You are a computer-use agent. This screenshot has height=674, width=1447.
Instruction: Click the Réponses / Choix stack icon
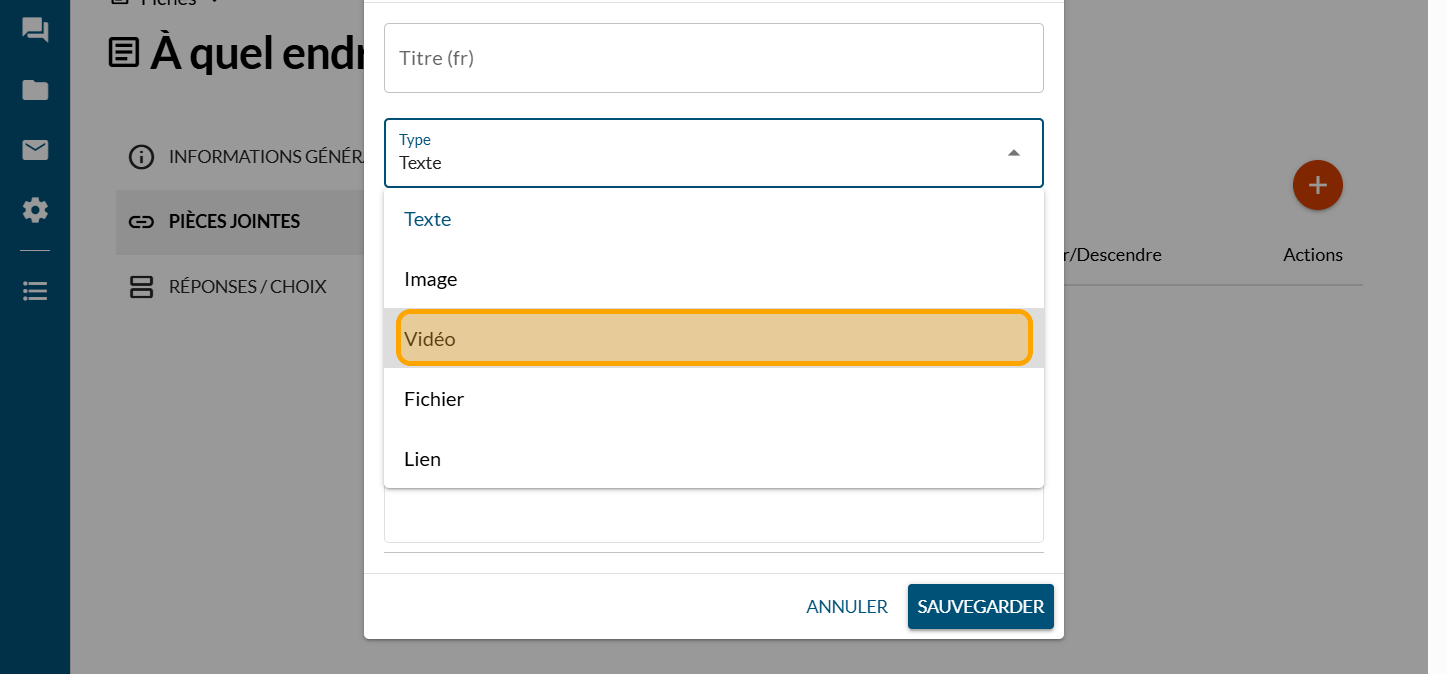pyautogui.click(x=142, y=287)
